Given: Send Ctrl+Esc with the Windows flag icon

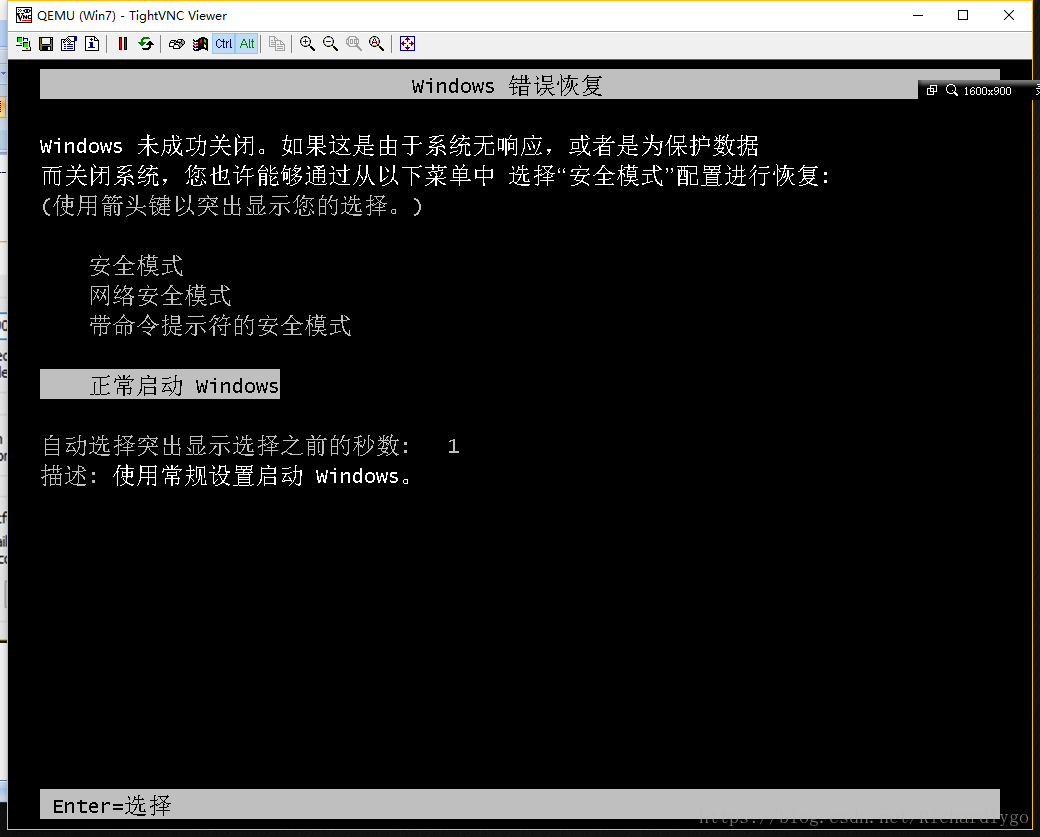Looking at the screenshot, I should (x=200, y=44).
